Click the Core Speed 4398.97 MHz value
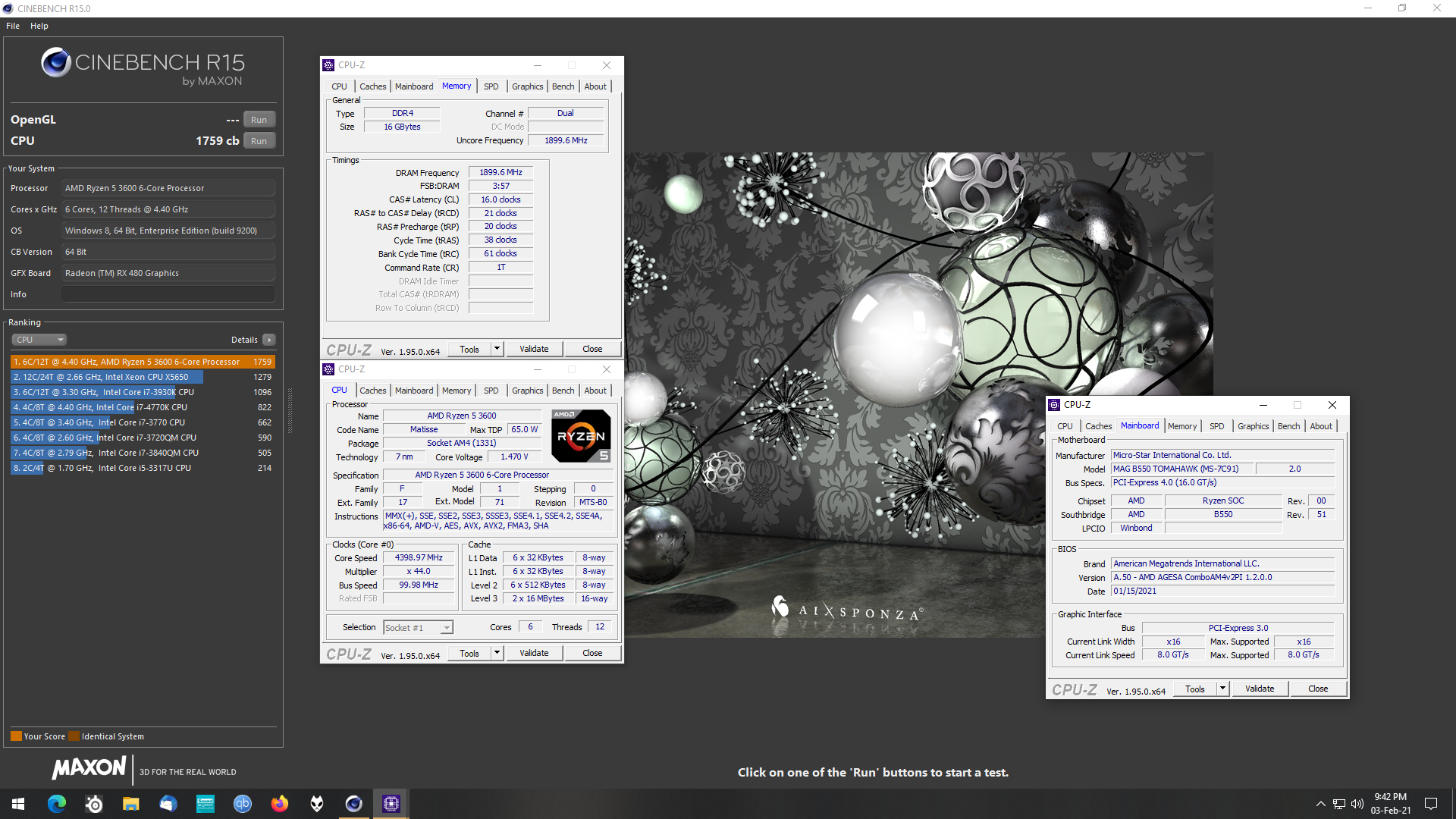Screen dimensions: 1456x819 pyautogui.click(x=419, y=557)
